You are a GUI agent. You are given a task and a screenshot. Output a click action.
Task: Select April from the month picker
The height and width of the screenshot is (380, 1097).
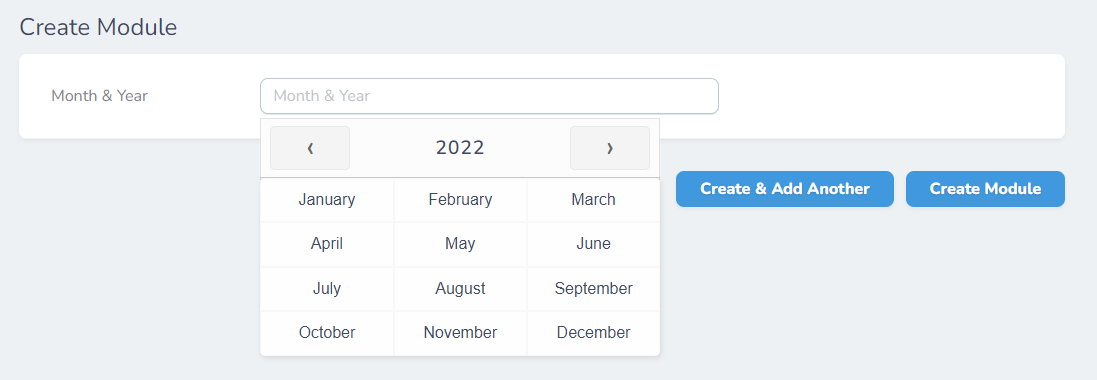click(x=327, y=244)
